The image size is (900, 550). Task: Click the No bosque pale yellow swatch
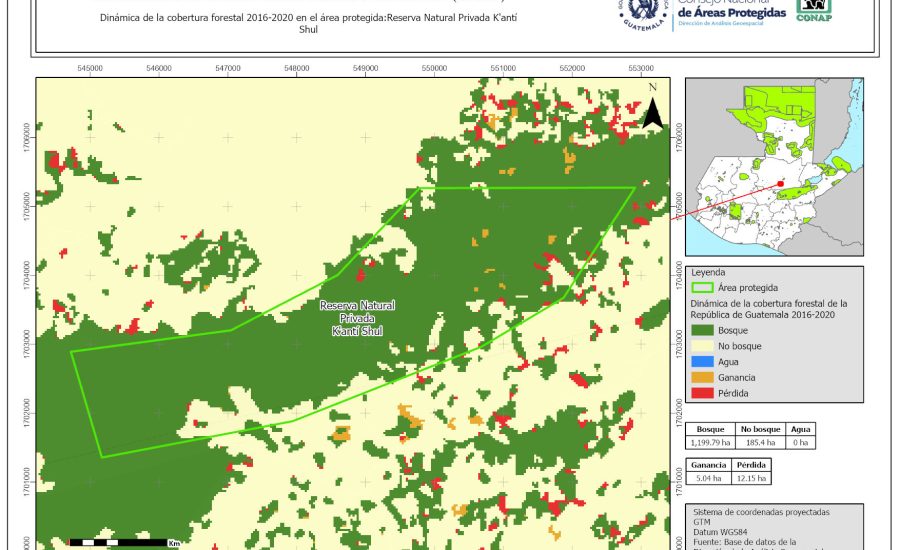tap(703, 345)
